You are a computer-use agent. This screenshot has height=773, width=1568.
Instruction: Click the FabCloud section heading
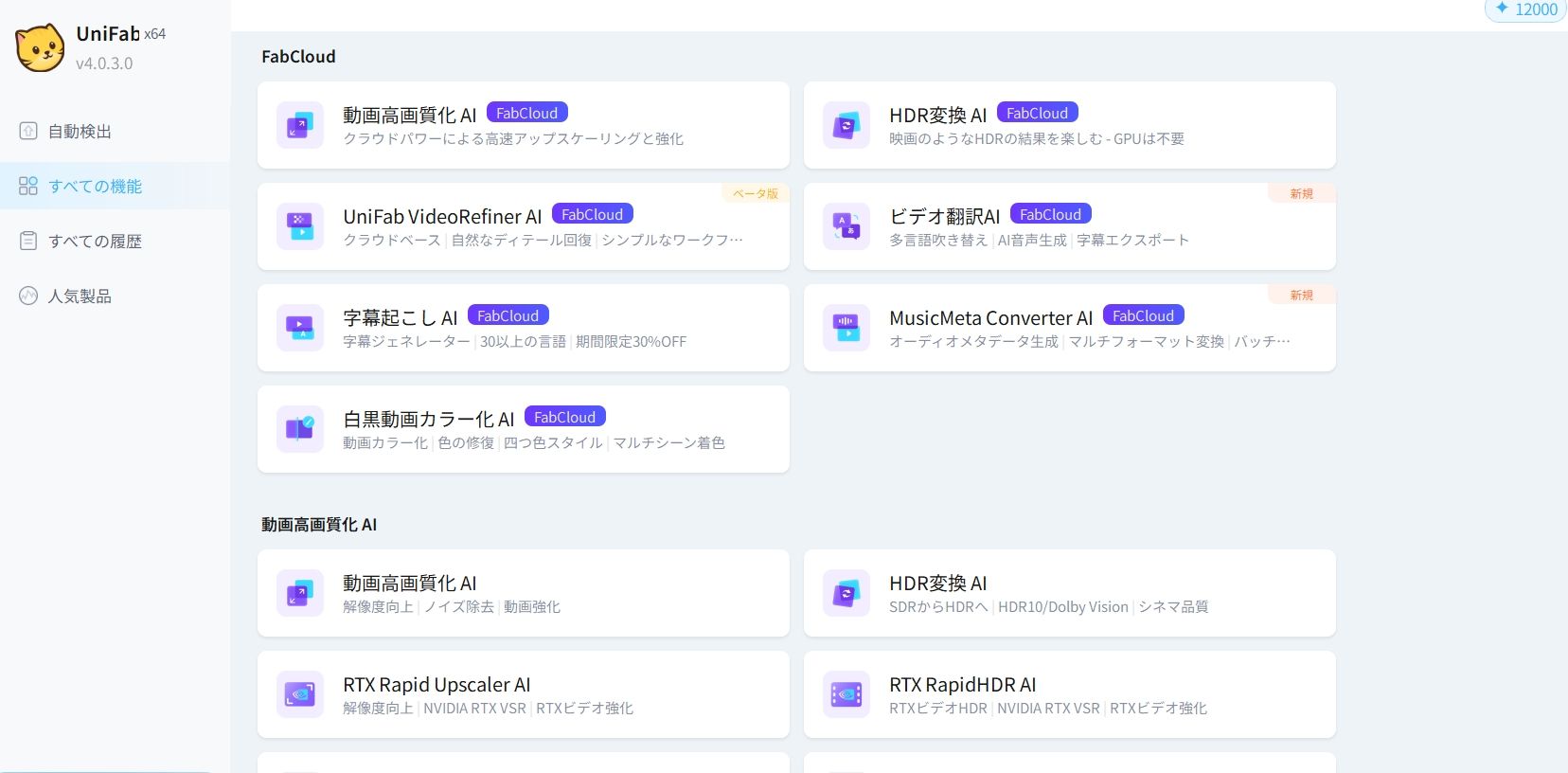pyautogui.click(x=298, y=57)
